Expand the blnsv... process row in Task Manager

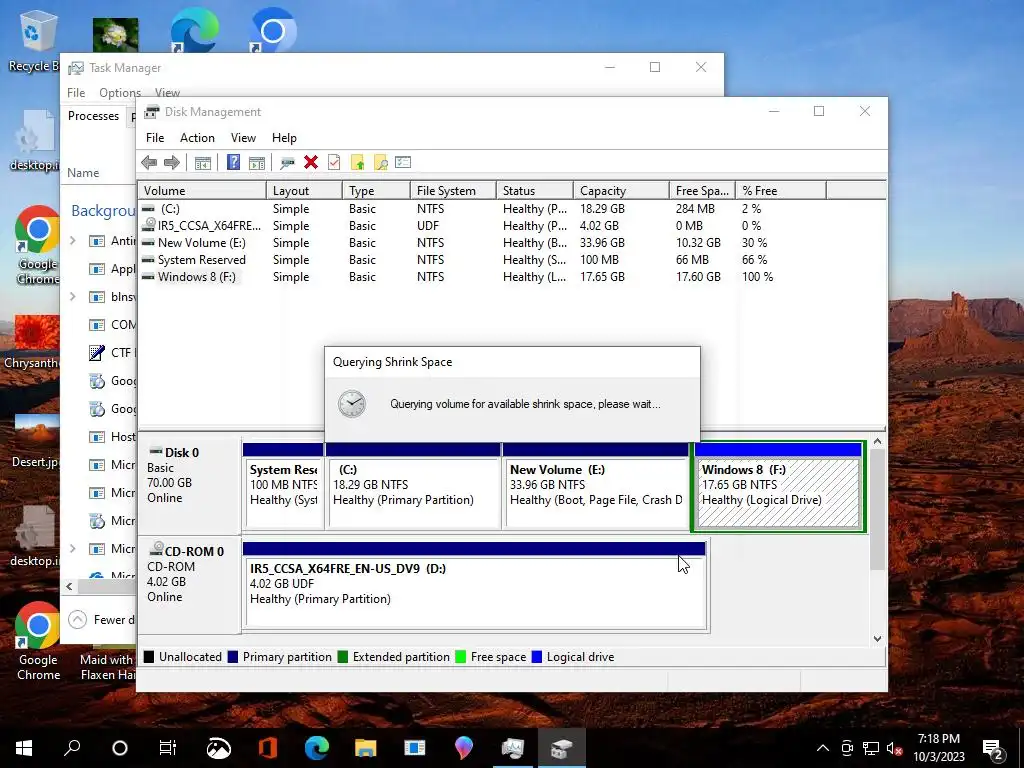click(x=72, y=297)
